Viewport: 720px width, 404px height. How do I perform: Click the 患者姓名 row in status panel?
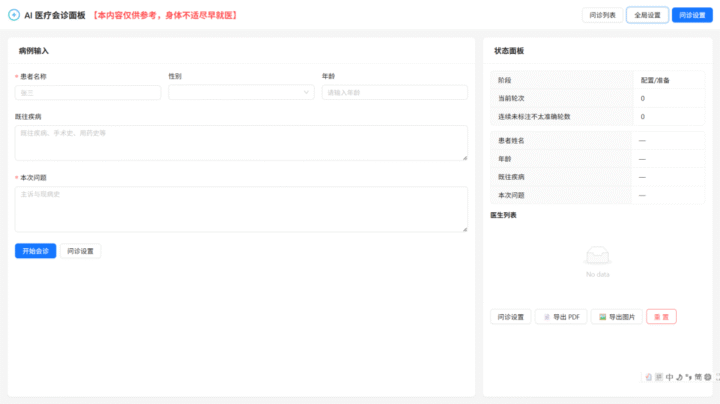[597, 140]
